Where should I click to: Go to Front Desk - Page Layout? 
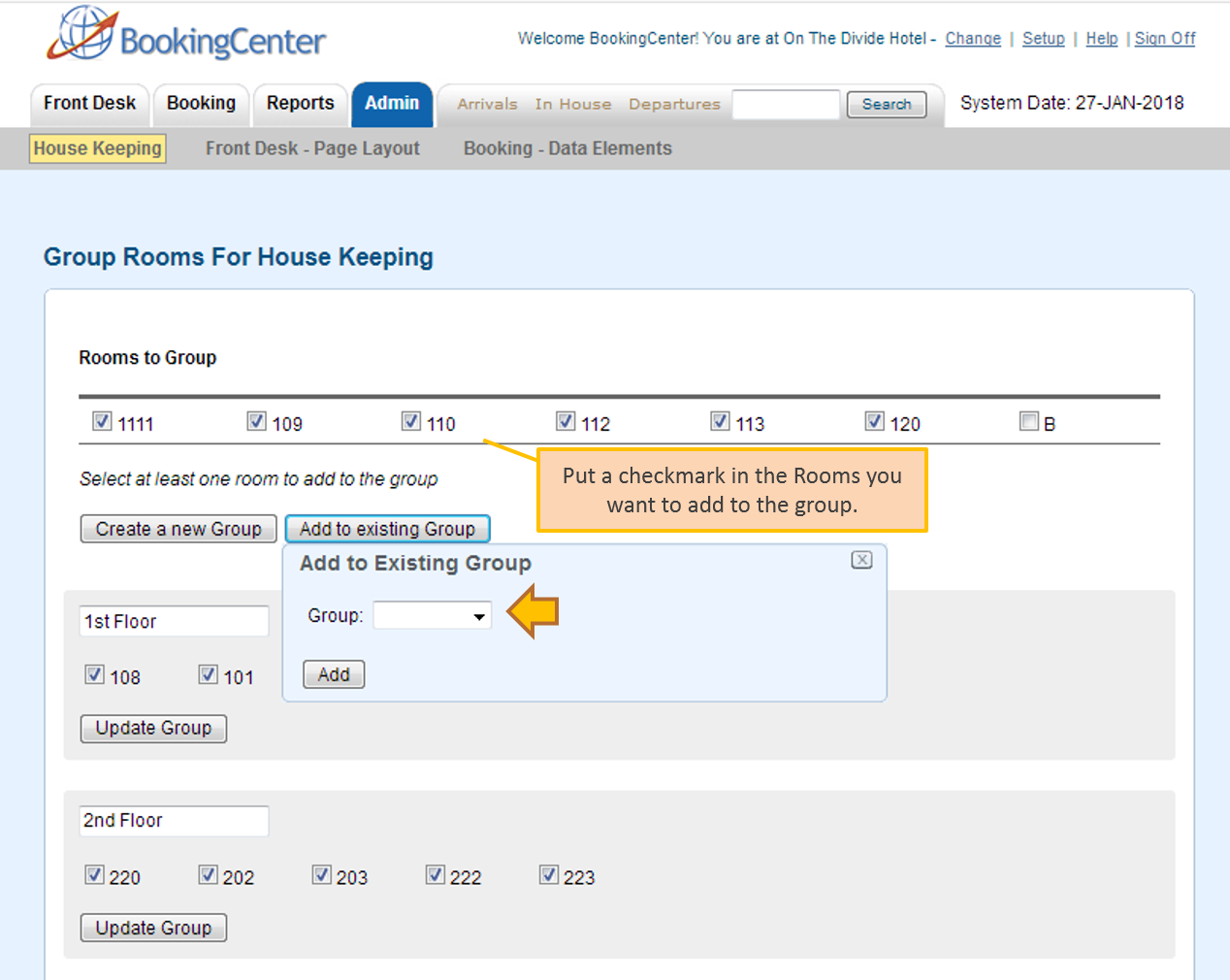(x=312, y=148)
